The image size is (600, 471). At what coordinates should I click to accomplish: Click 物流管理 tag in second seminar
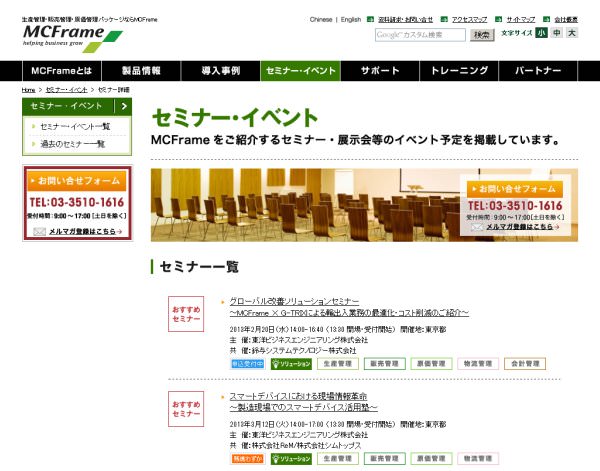[478, 458]
